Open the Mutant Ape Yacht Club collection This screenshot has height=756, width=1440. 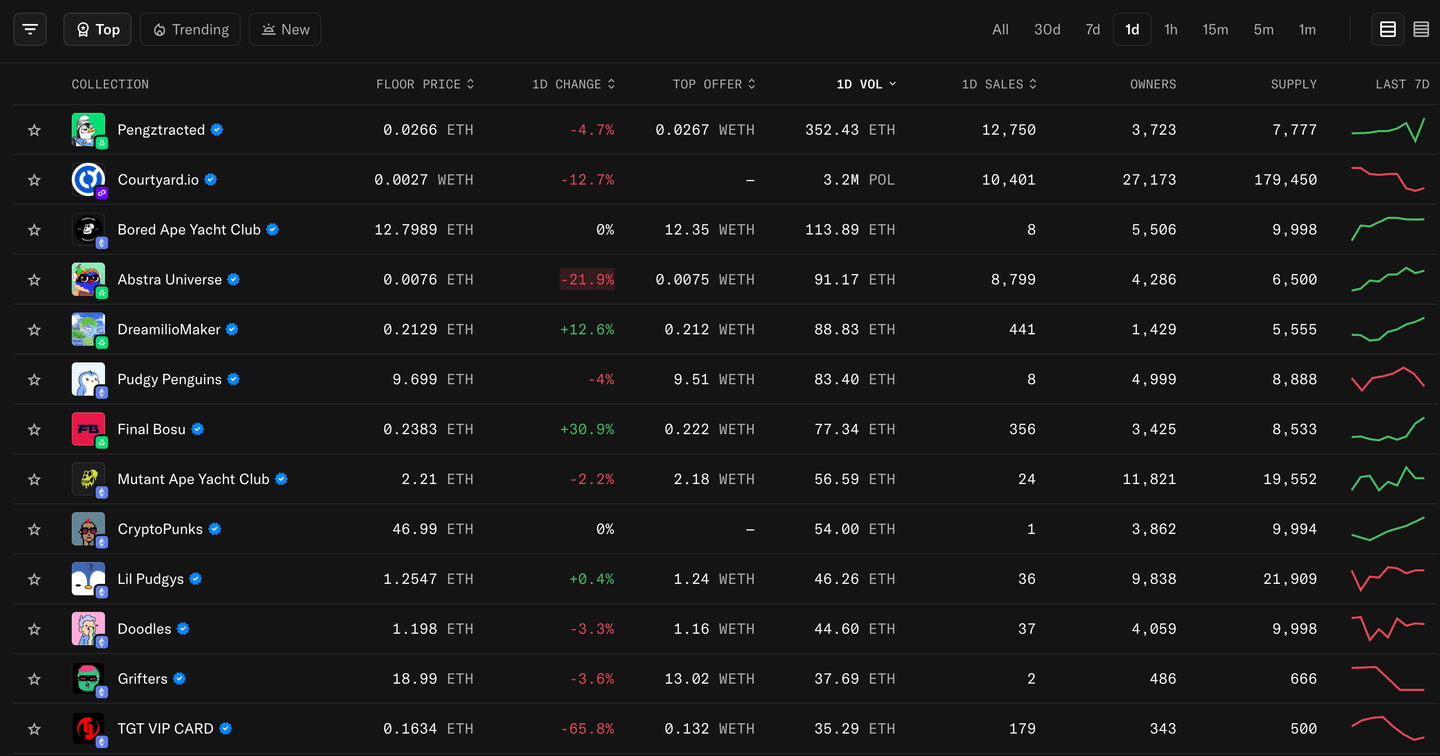(x=193, y=479)
